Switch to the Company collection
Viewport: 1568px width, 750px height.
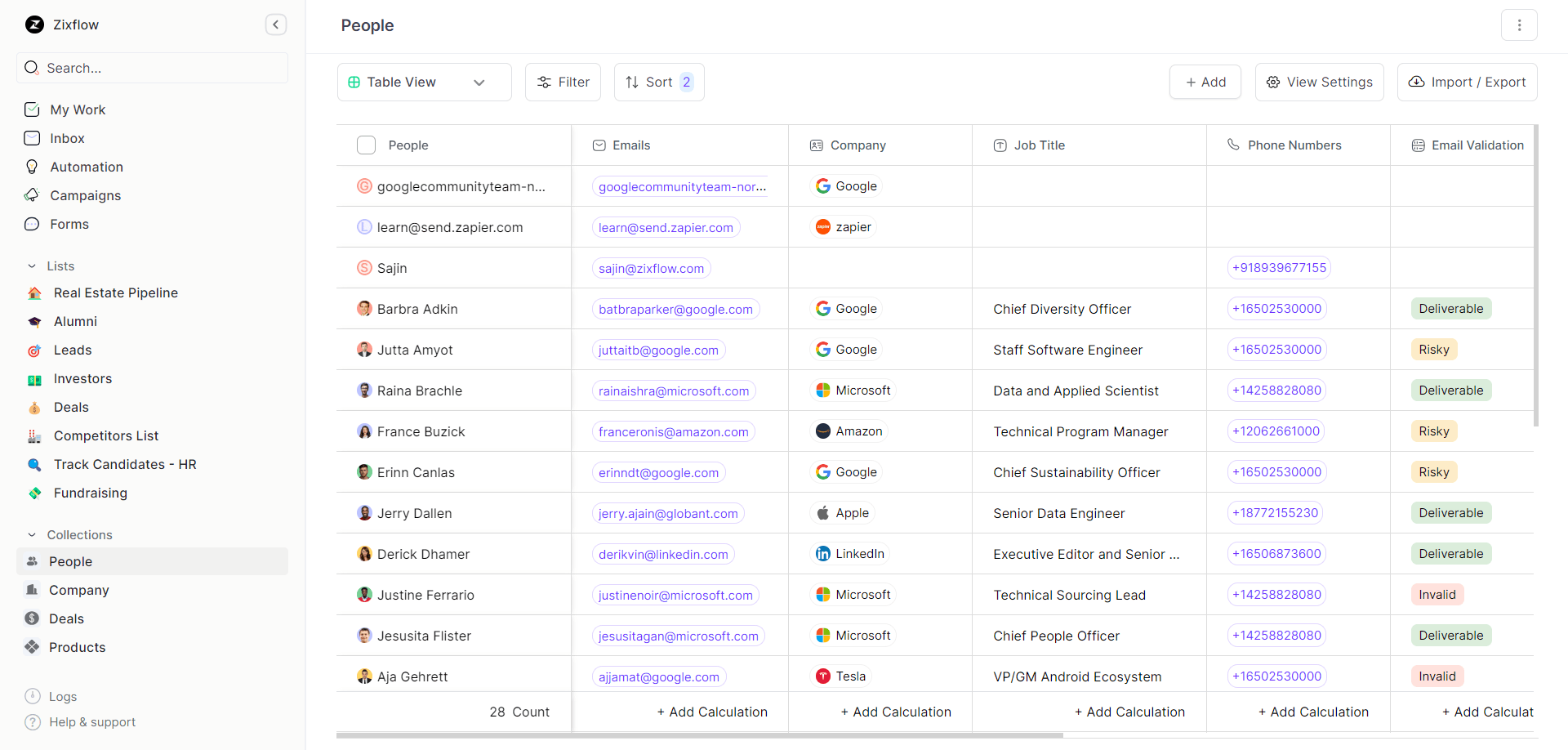79,590
